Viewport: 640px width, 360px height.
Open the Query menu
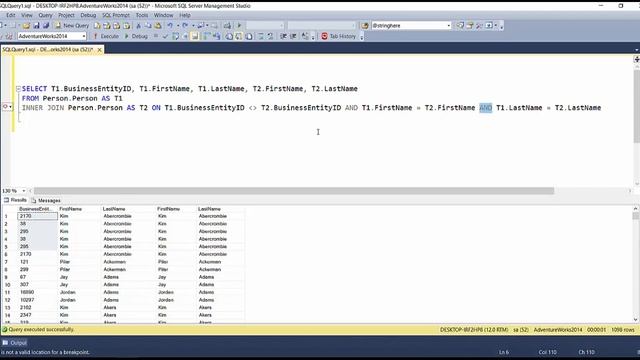click(x=45, y=15)
